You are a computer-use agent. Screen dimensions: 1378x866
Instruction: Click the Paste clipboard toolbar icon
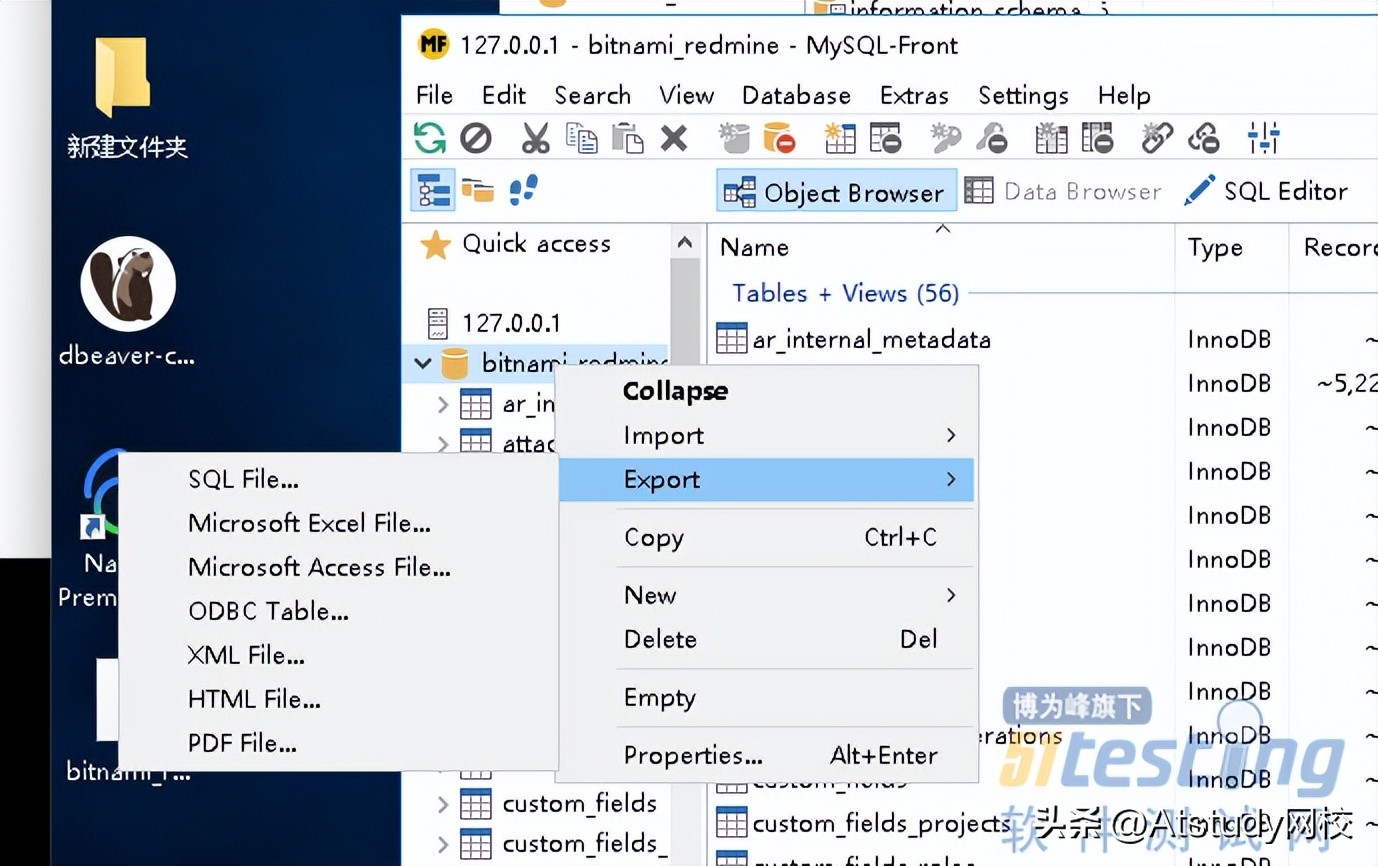pyautogui.click(x=627, y=138)
